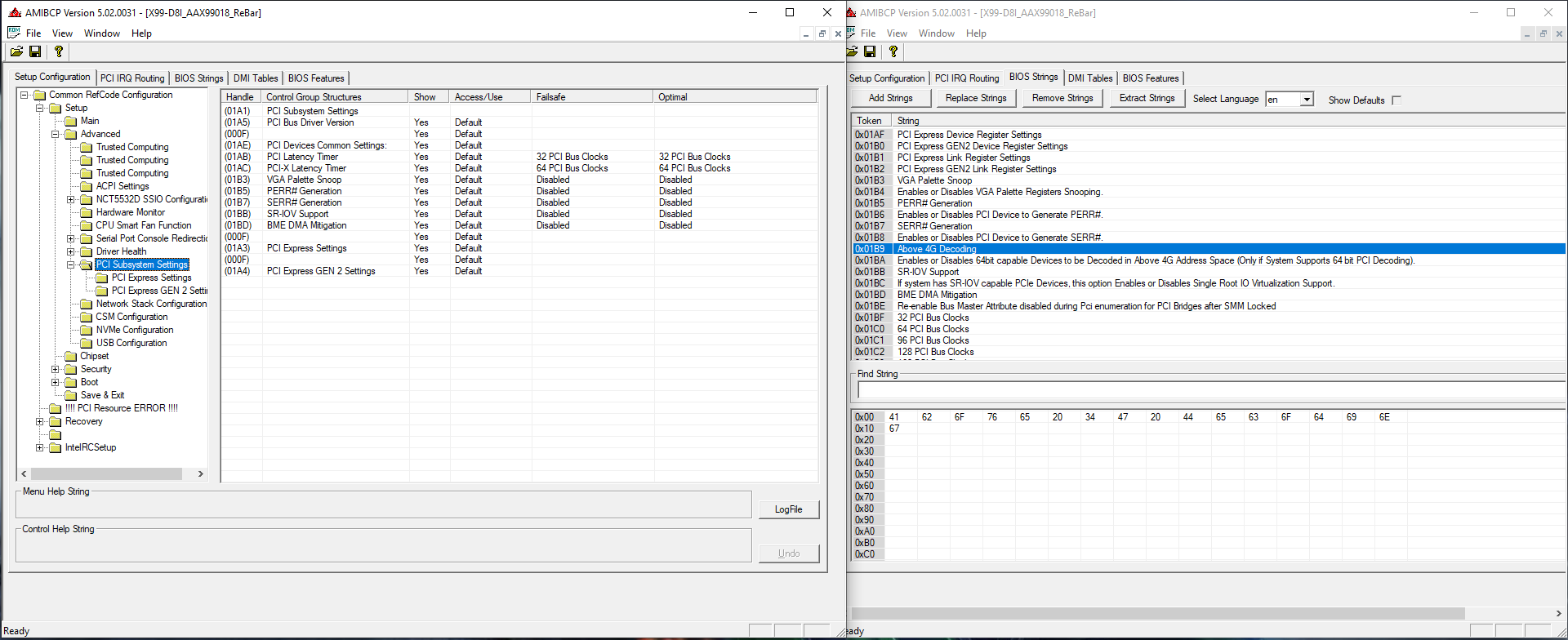Click the folder icon beside USB Configuration

tap(87, 343)
